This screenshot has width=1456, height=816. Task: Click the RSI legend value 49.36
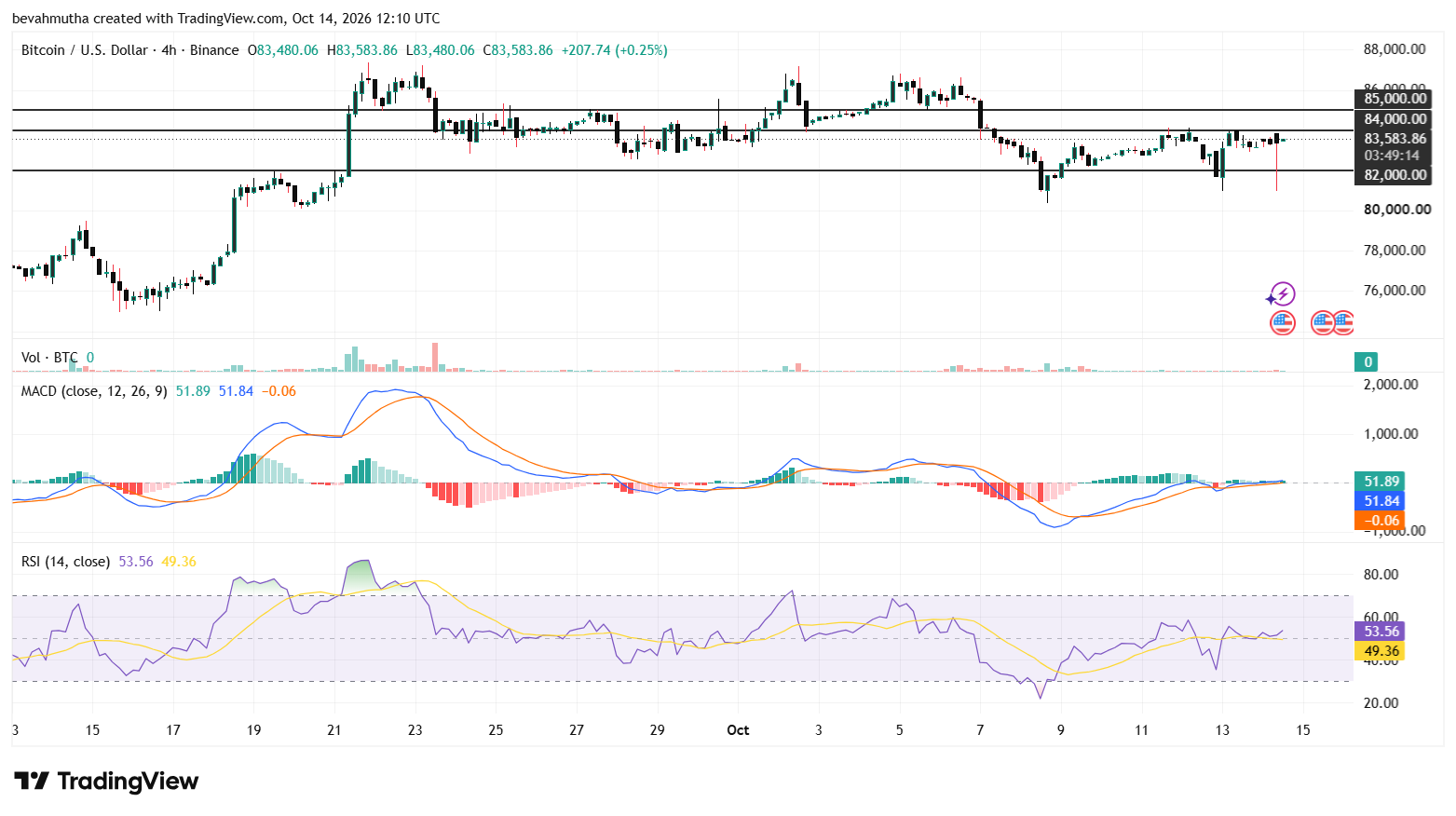pos(179,562)
